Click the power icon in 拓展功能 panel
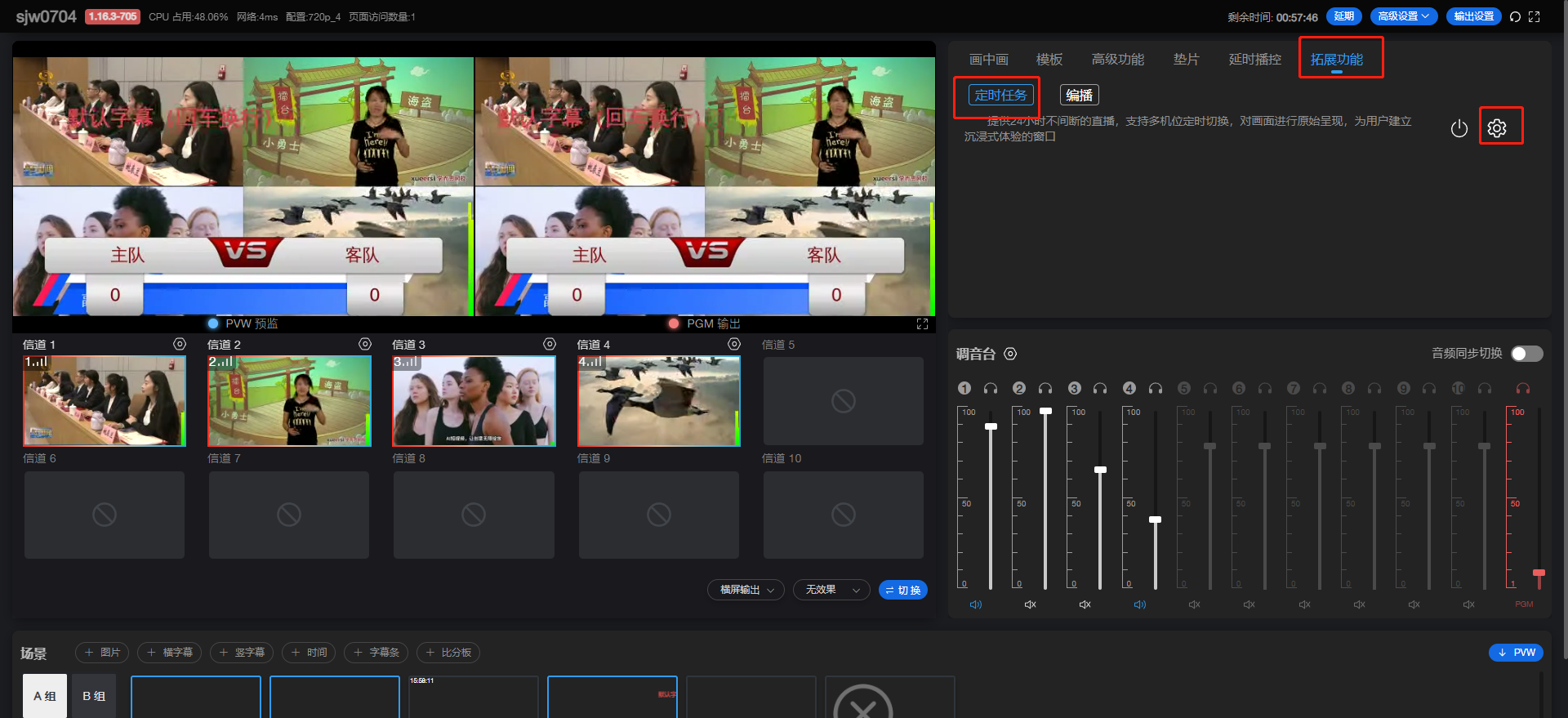 click(x=1459, y=129)
